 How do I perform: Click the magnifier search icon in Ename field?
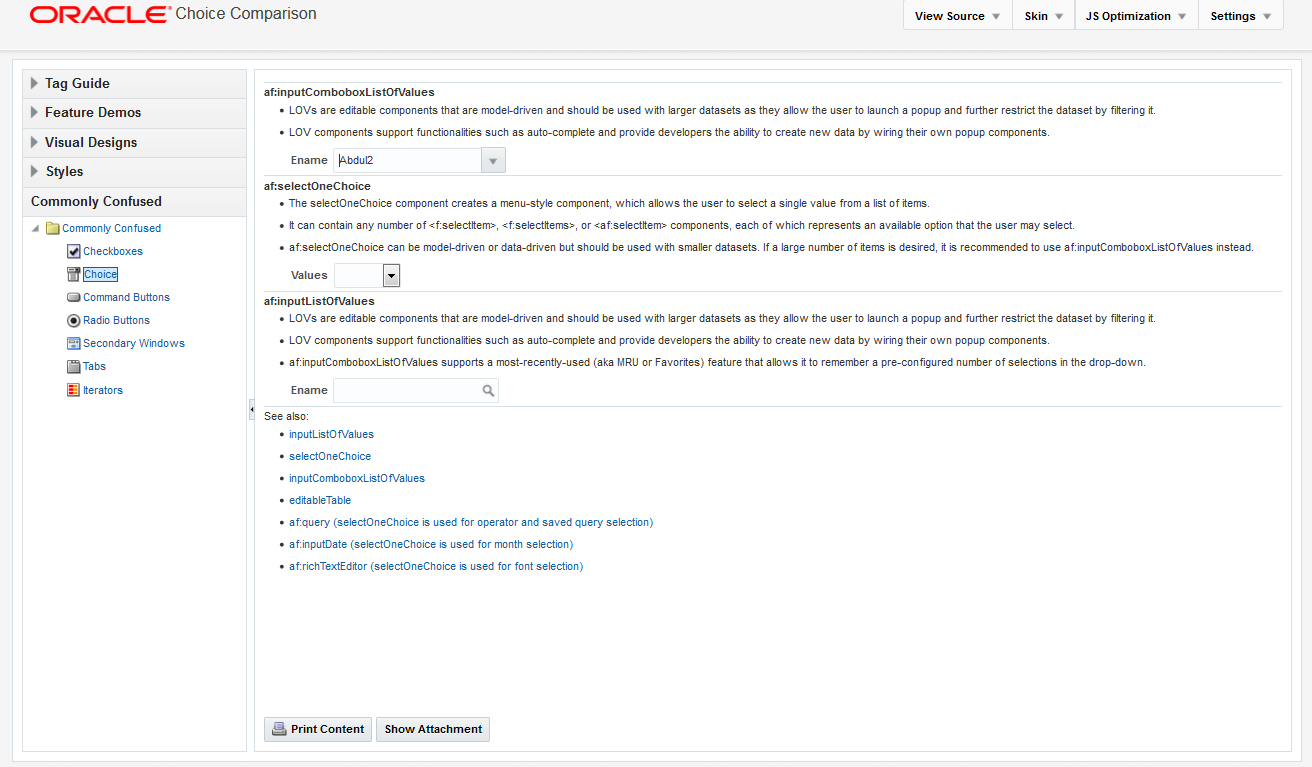[x=488, y=391]
